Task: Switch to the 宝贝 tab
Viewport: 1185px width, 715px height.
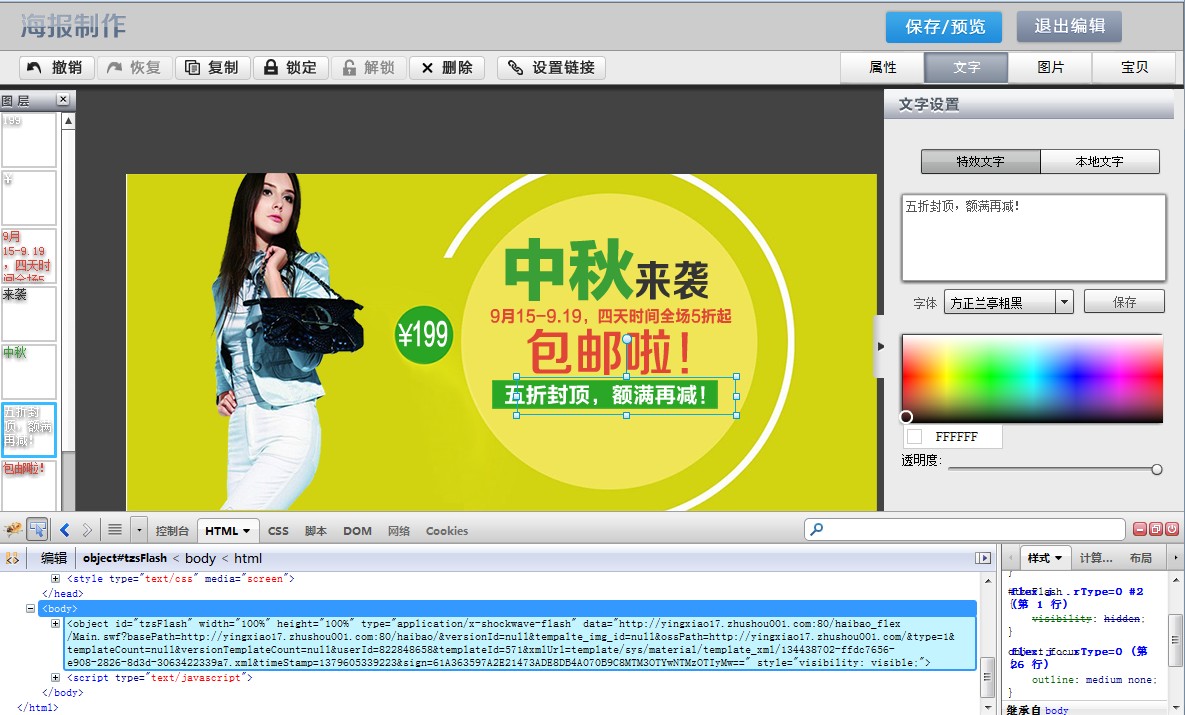Action: coord(1134,67)
